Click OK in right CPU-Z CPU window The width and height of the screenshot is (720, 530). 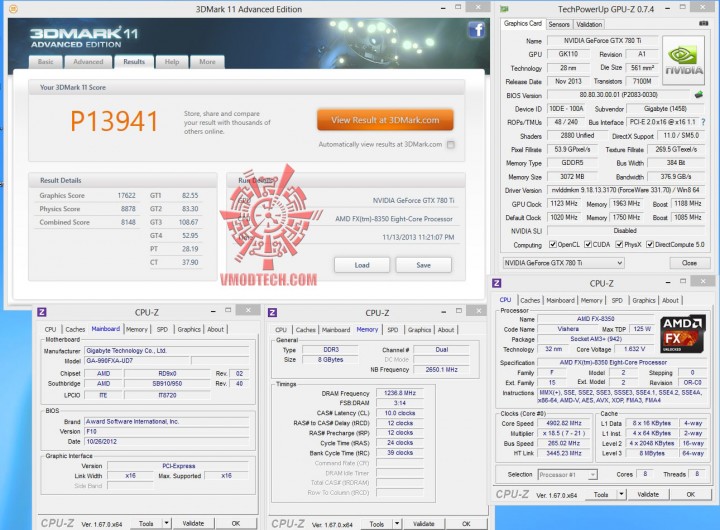tap(691, 494)
